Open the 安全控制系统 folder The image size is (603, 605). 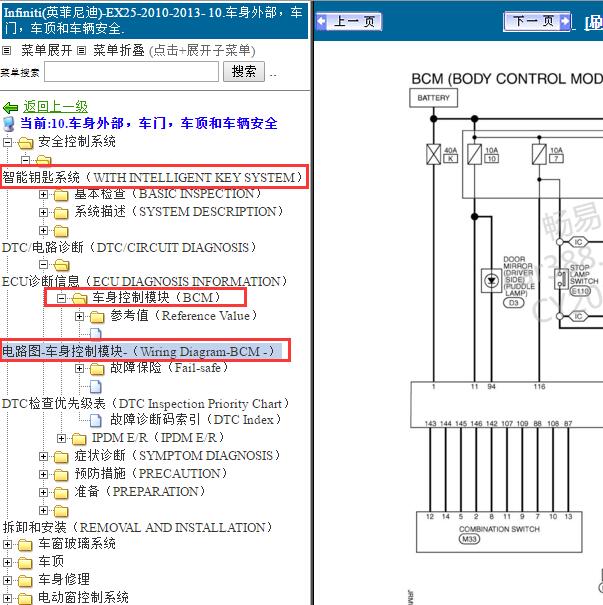coord(77,142)
